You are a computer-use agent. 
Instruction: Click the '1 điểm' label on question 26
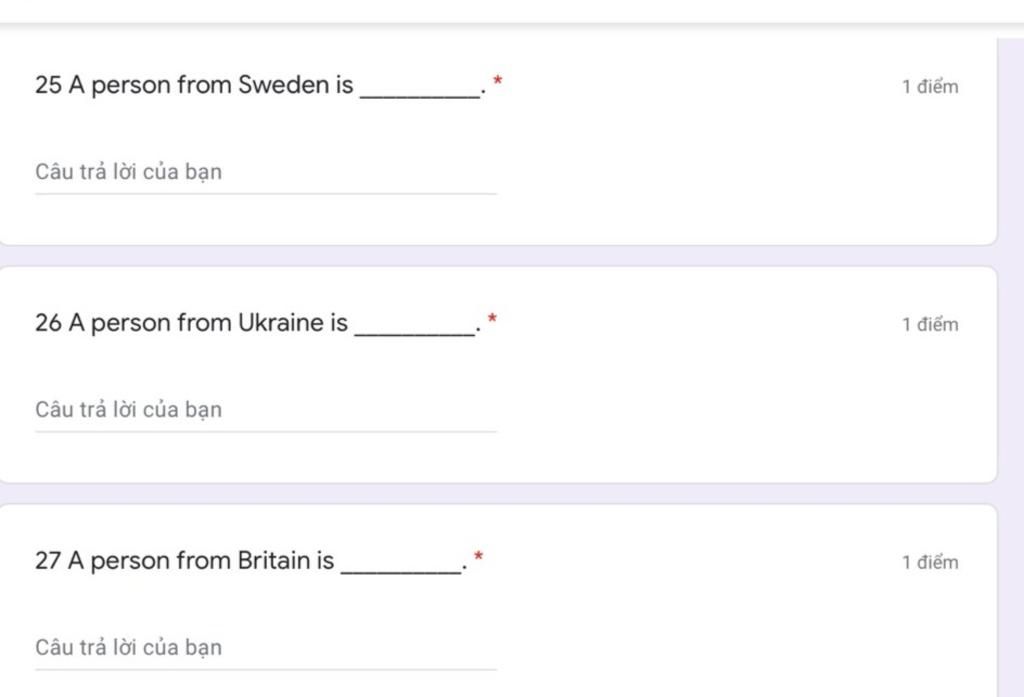pyautogui.click(x=930, y=325)
